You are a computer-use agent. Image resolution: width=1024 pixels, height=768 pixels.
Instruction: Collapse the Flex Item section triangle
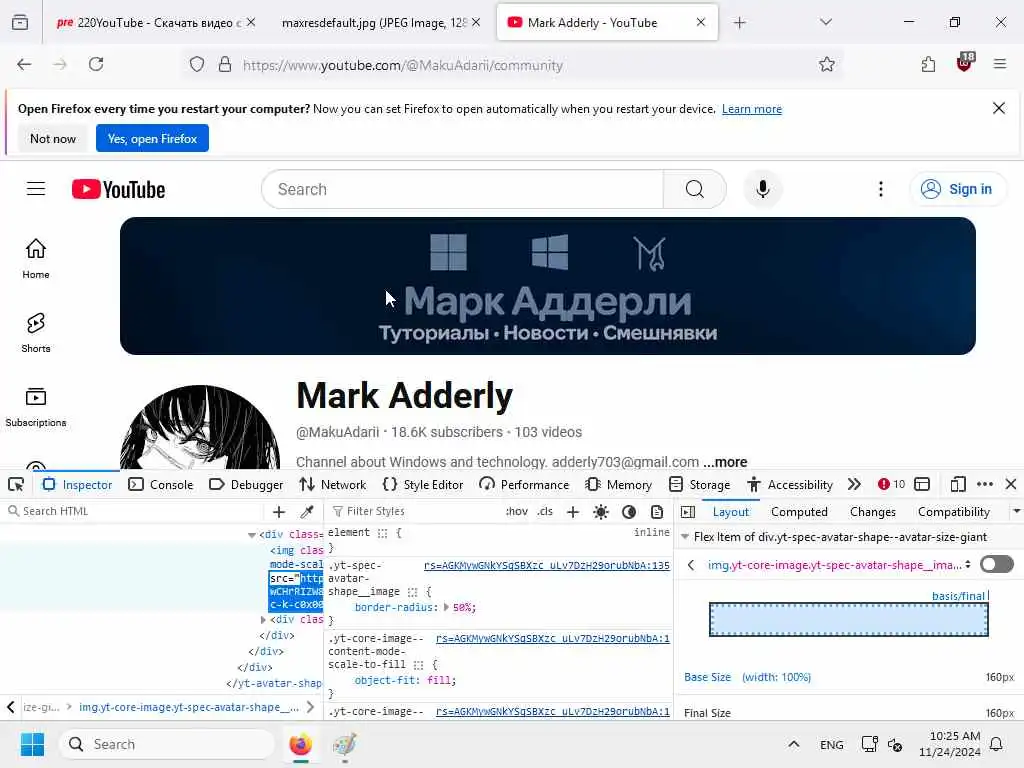(x=685, y=537)
